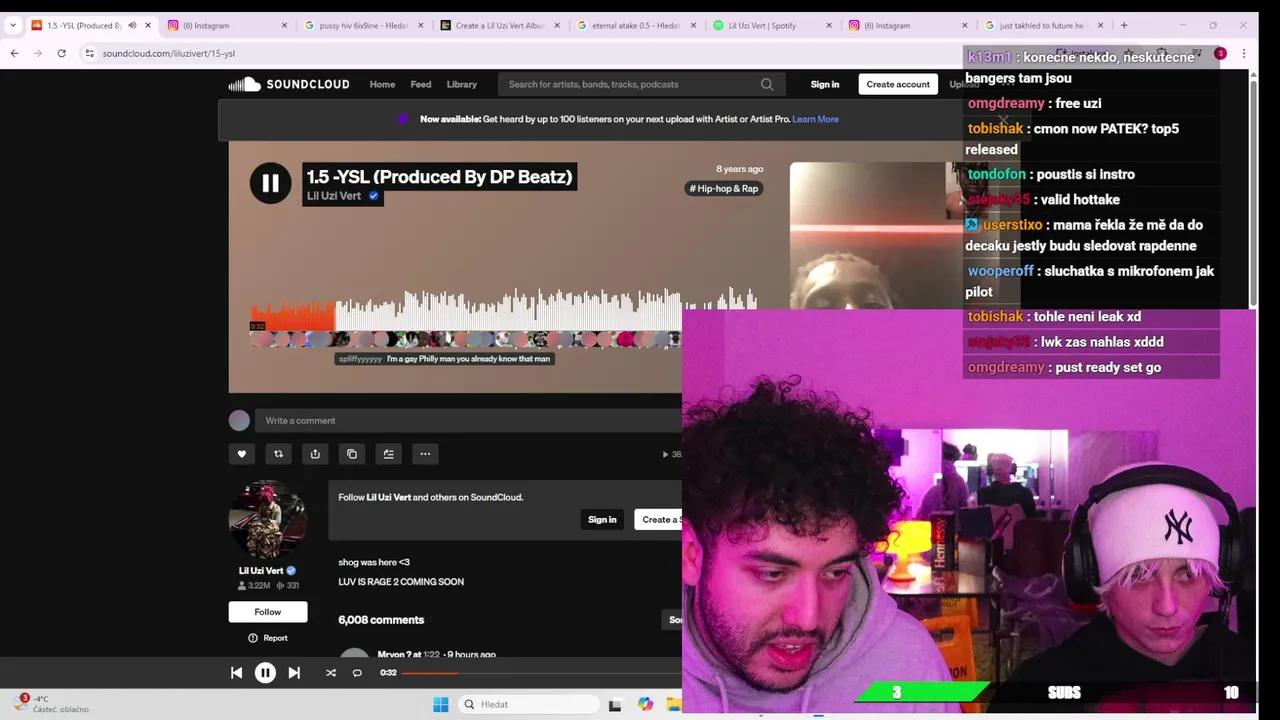Go back in the browser
Screen dimensions: 1280x720
[x=14, y=53]
